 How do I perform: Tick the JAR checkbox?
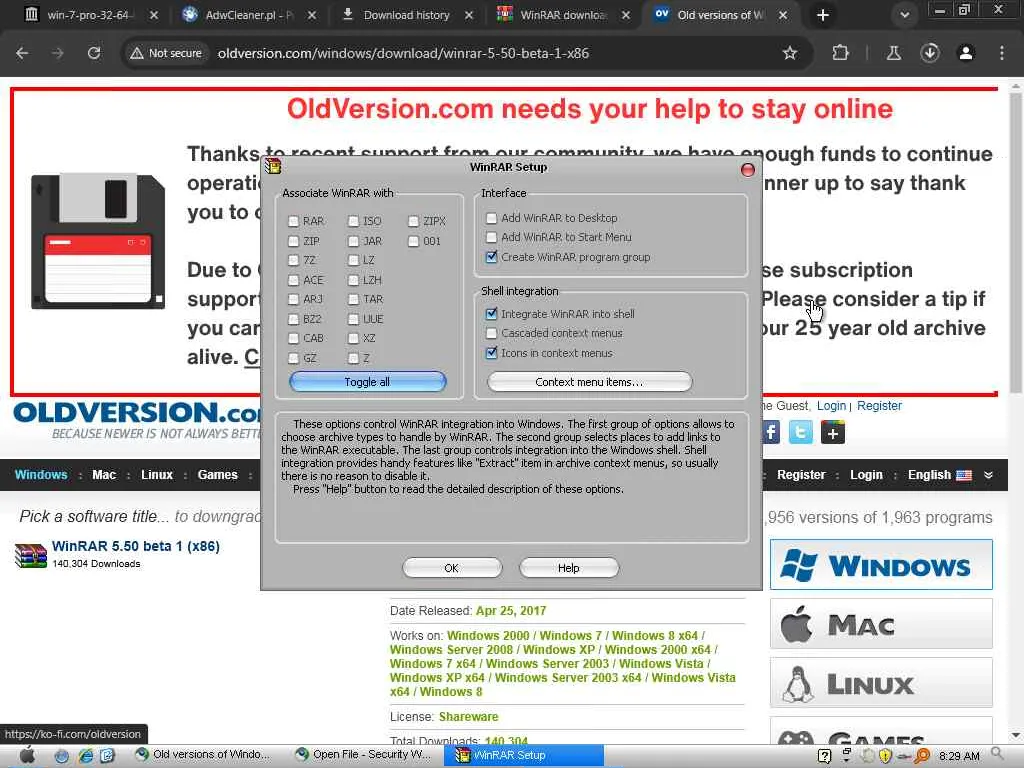[353, 241]
